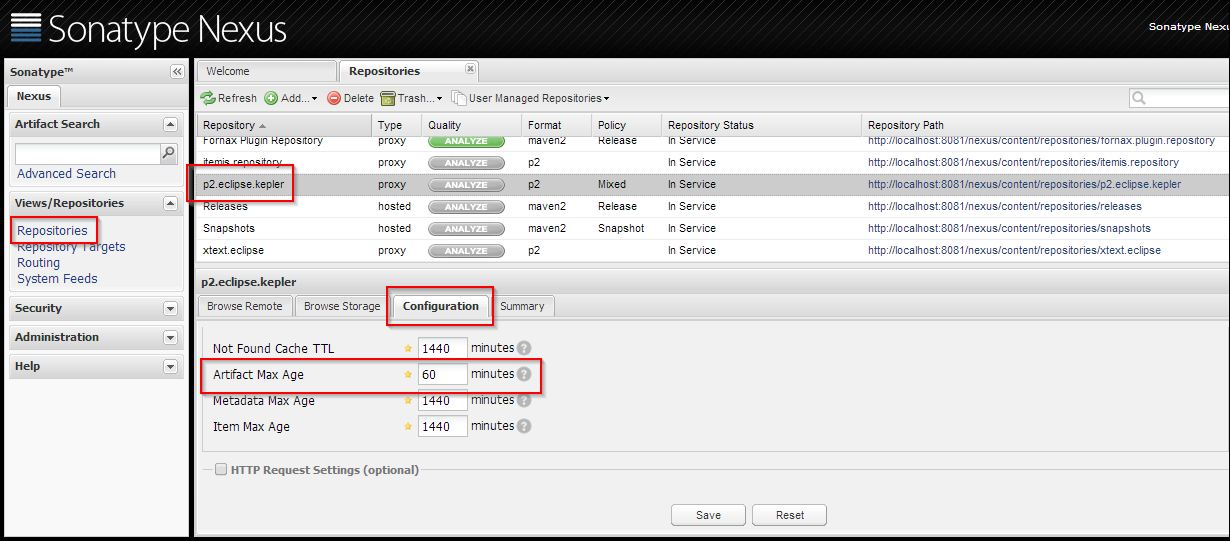Click ANALYZE for p2.eclipse.kepler row
Screen dimensions: 1230x541
[466, 185]
